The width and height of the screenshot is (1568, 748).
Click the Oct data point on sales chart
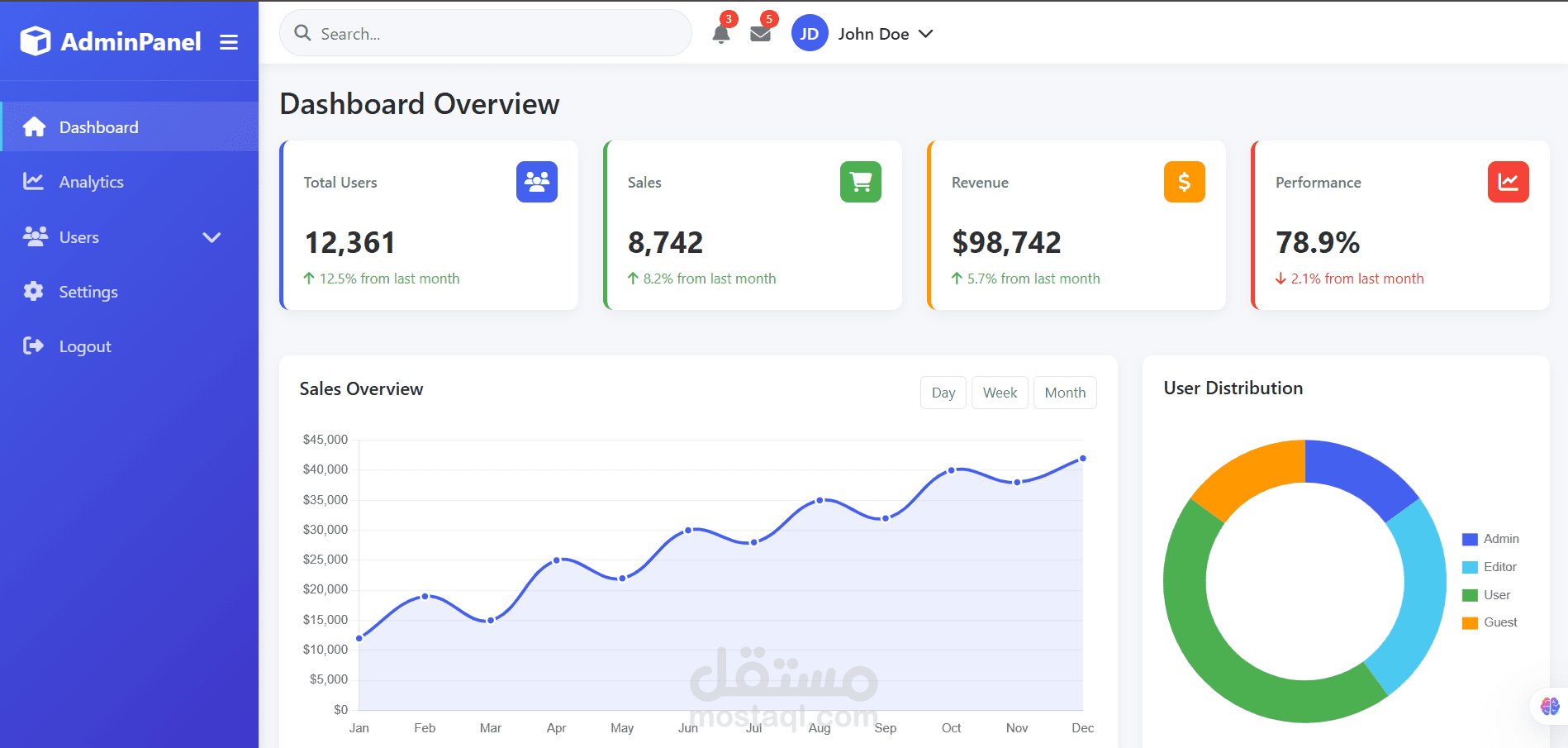point(952,470)
